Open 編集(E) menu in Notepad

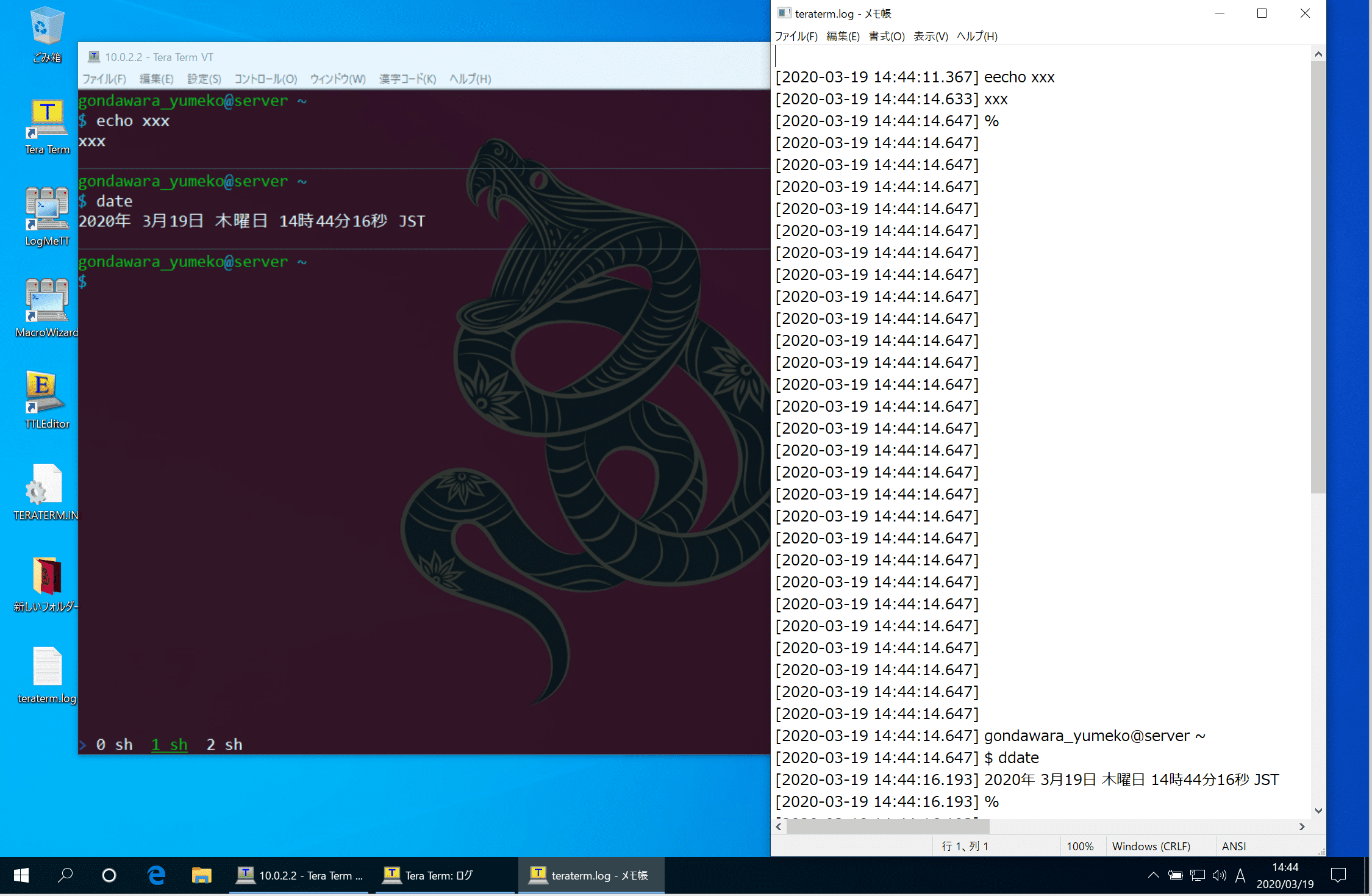843,36
